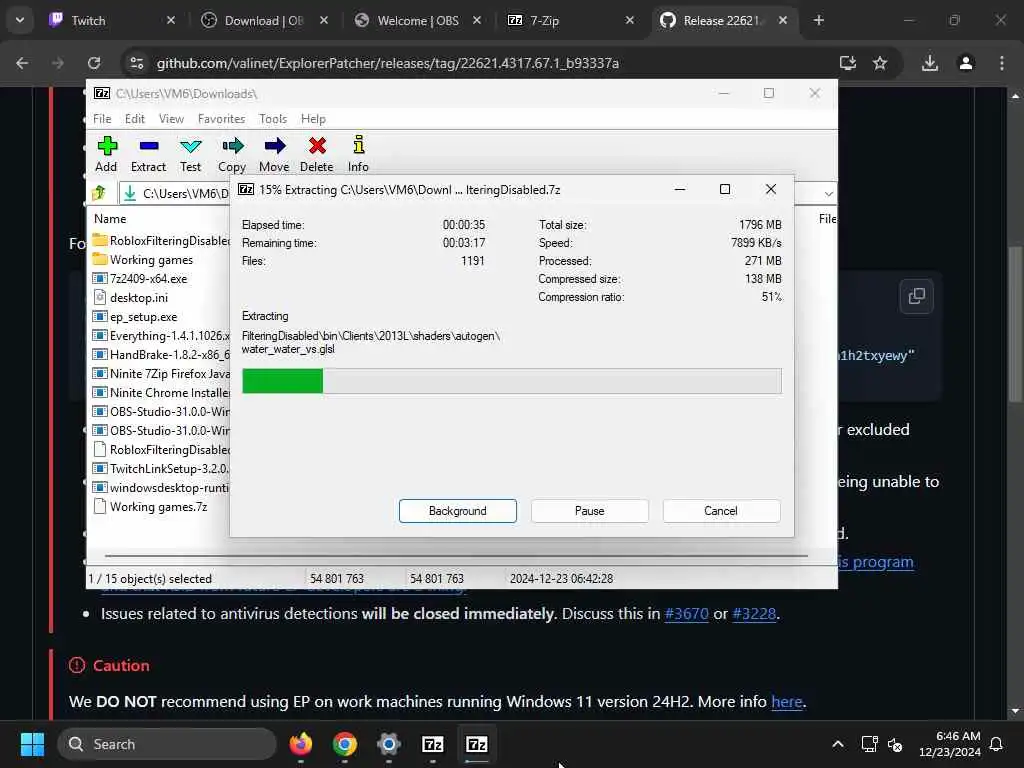
Task: Expand the 7-Zip address path dropdown
Action: pos(828,193)
